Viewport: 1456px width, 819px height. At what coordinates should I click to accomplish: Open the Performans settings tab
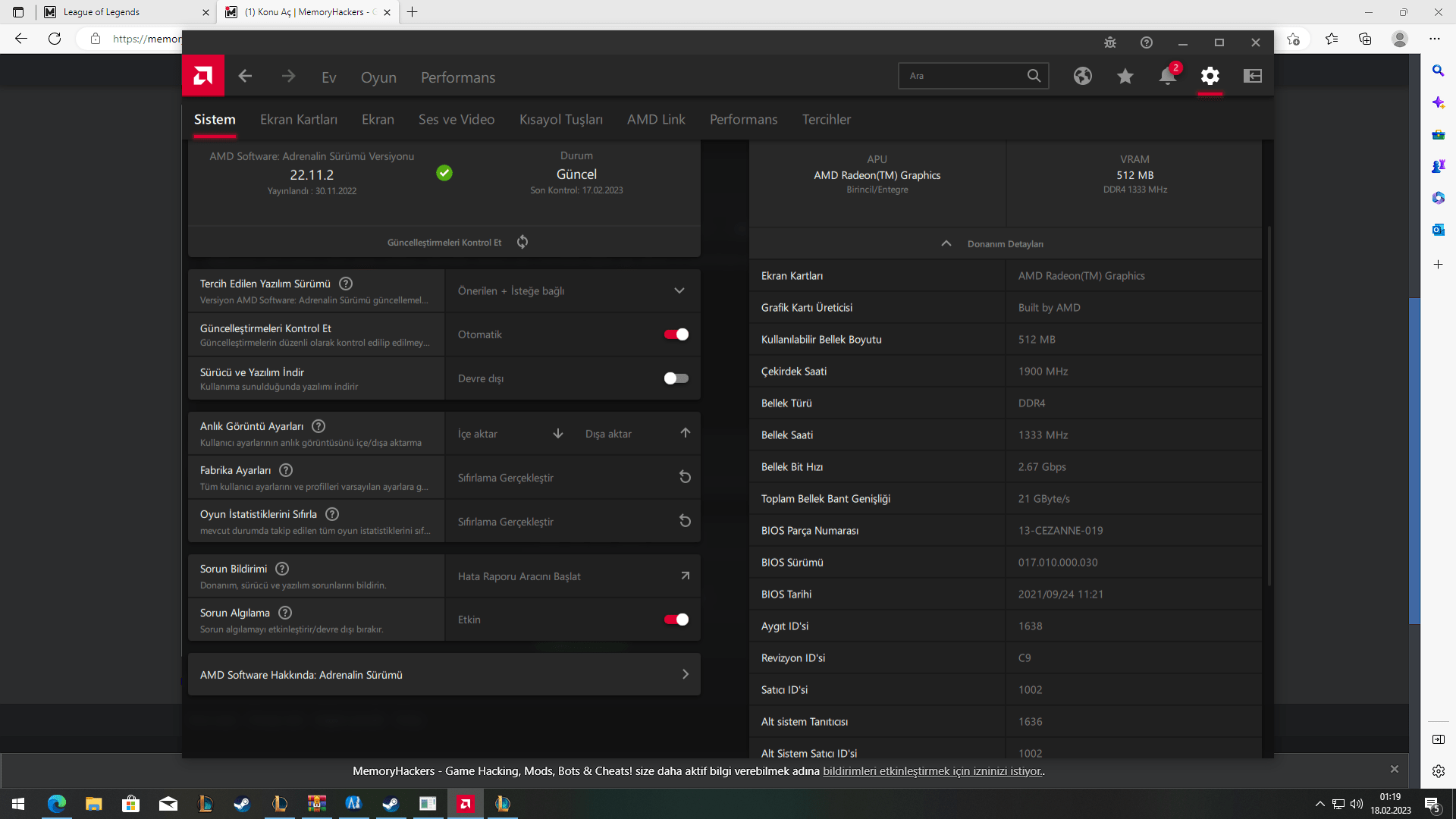point(744,120)
